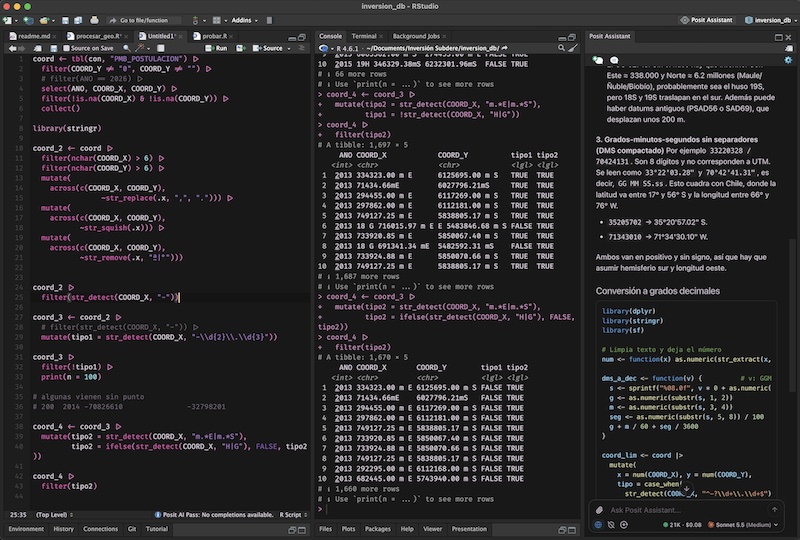Switch to the procesar_geo.R tab
Image resolution: width=800 pixels, height=540 pixels.
click(99, 36)
